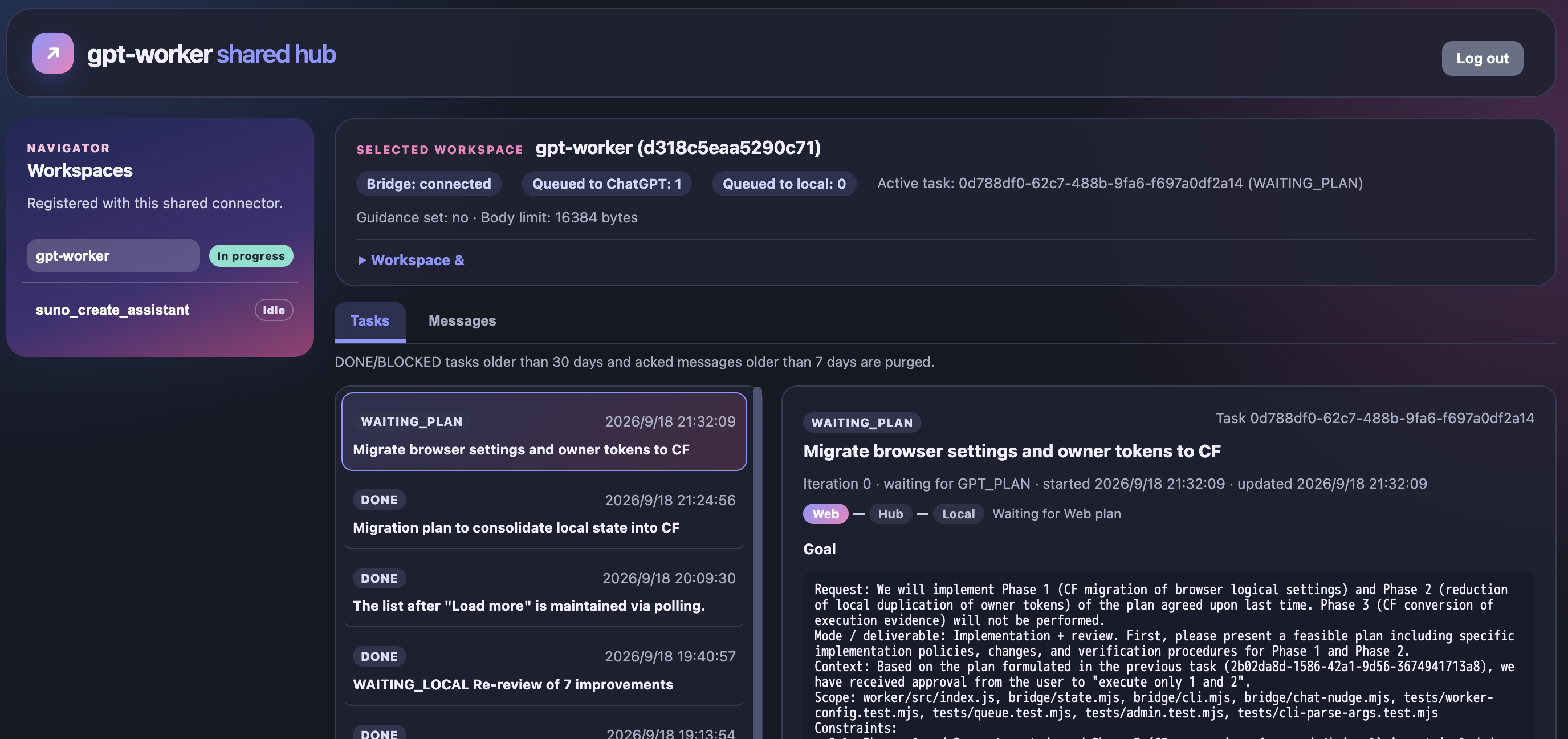Click the Idle status badge
The width and height of the screenshot is (1568, 739).
click(274, 310)
